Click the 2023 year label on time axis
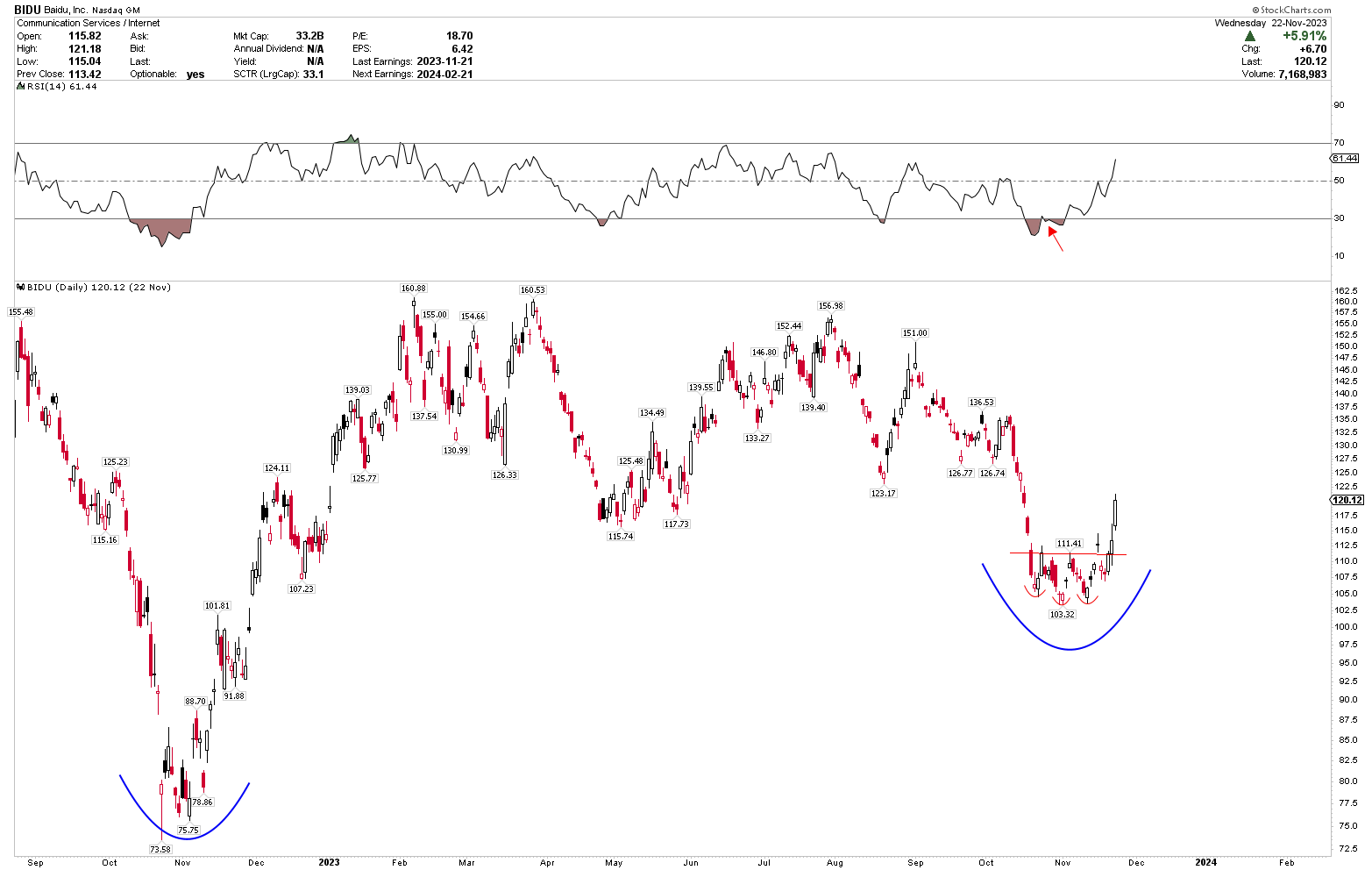 [329, 862]
